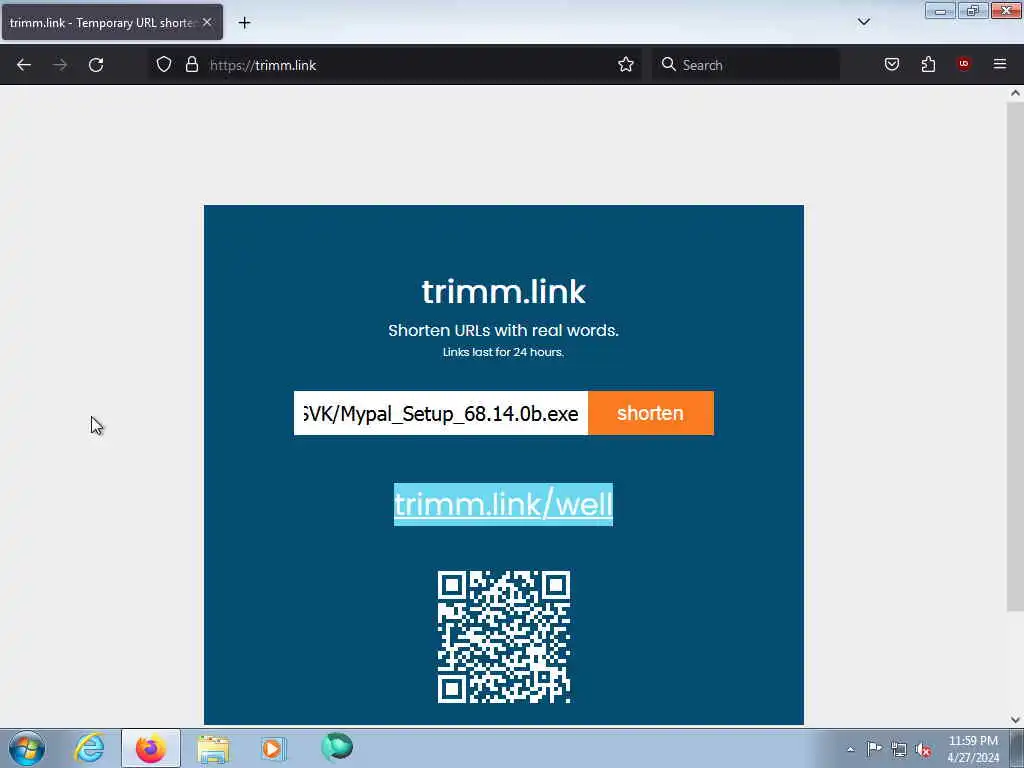The image size is (1024, 768).
Task: Open network status tray icon
Action: point(899,750)
